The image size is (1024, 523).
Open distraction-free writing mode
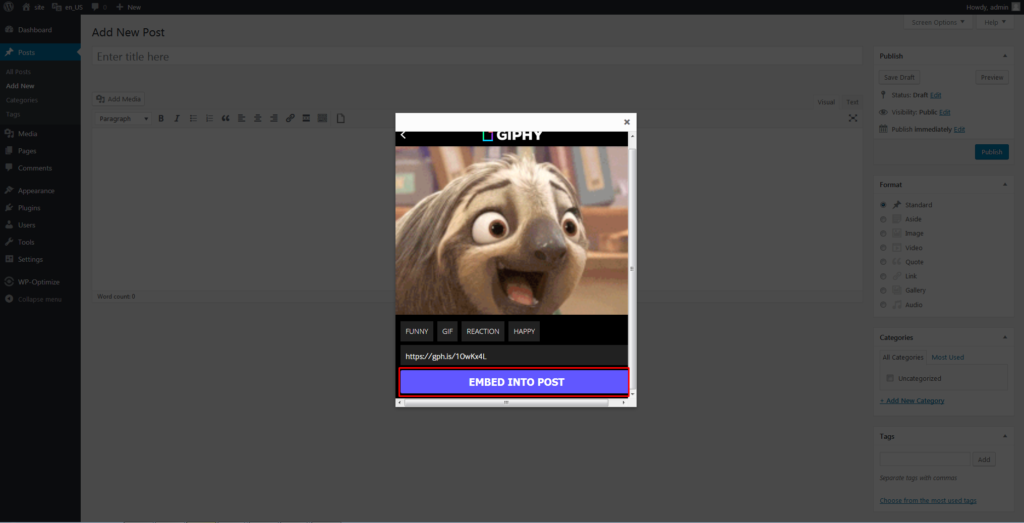coord(852,118)
